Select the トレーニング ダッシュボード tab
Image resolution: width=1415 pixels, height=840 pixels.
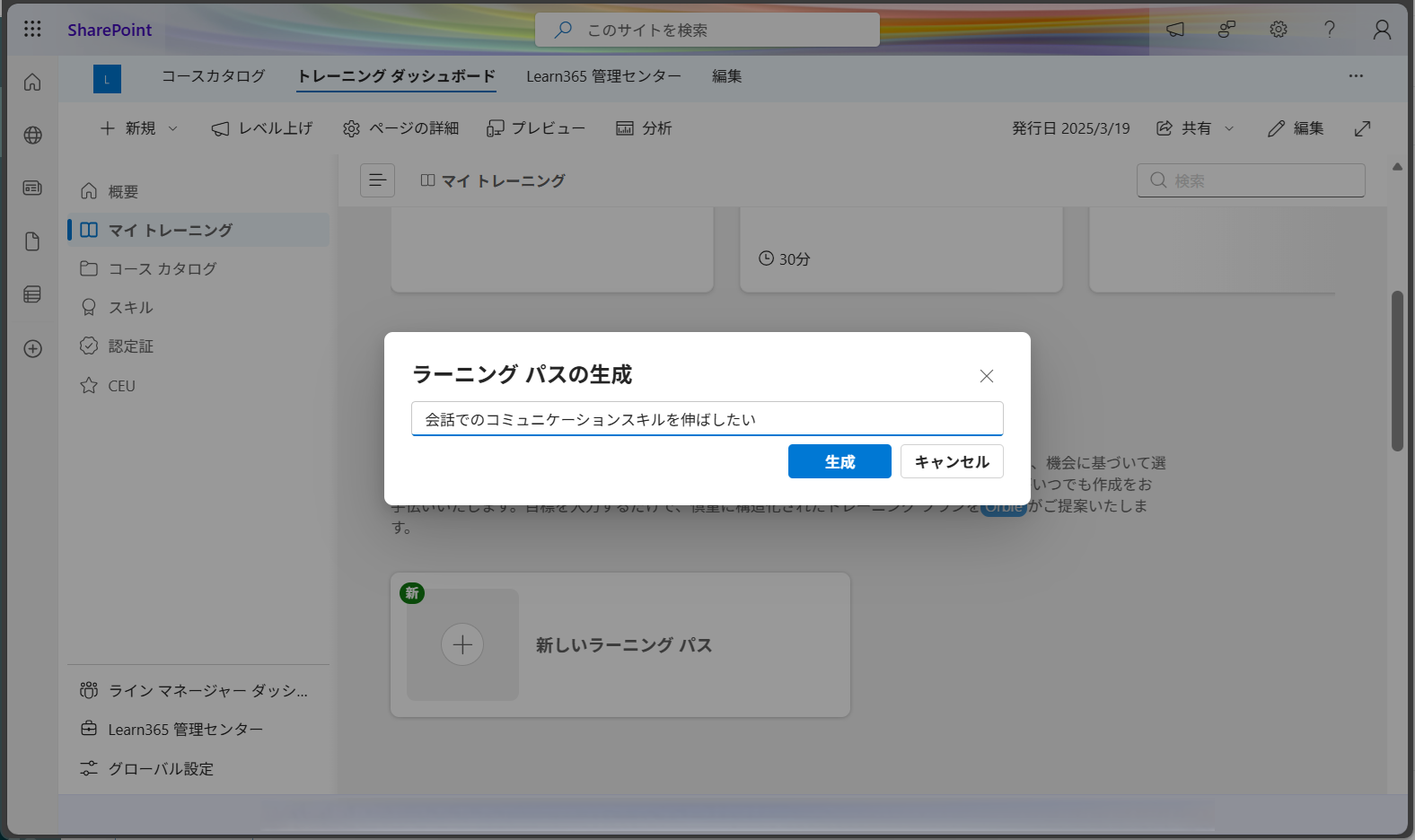[396, 76]
